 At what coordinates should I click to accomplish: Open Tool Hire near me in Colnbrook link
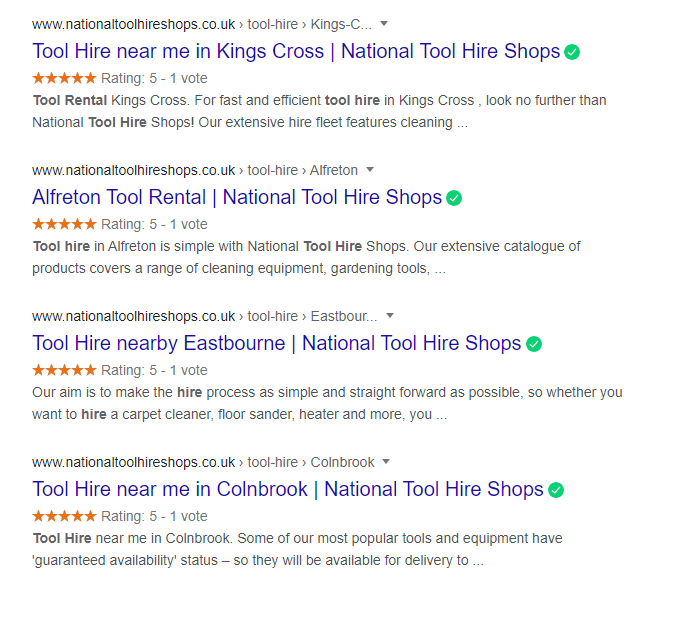(x=288, y=490)
